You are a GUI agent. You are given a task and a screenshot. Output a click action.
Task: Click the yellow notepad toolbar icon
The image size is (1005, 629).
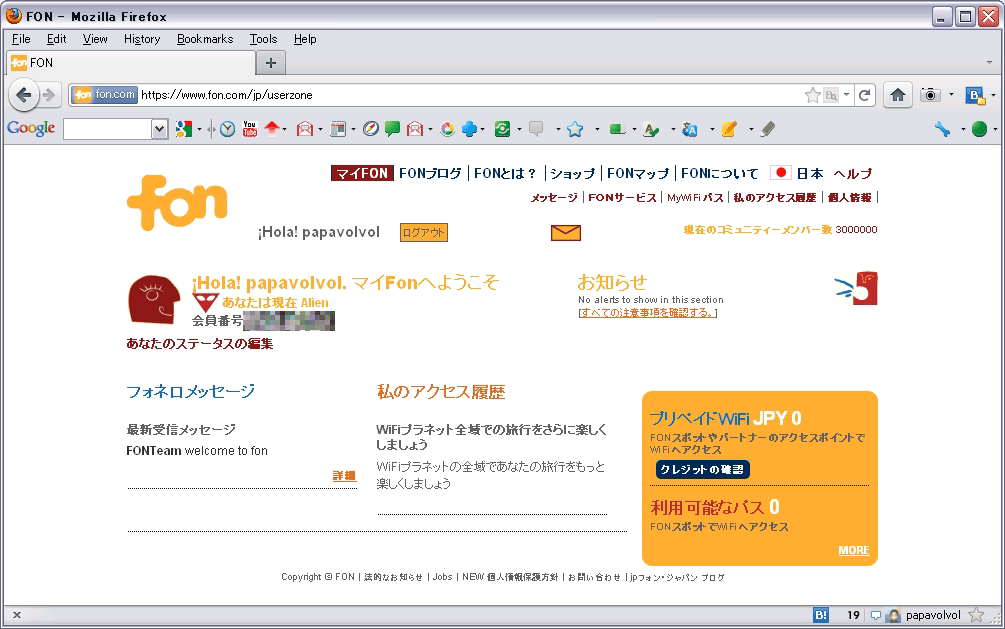tap(729, 129)
